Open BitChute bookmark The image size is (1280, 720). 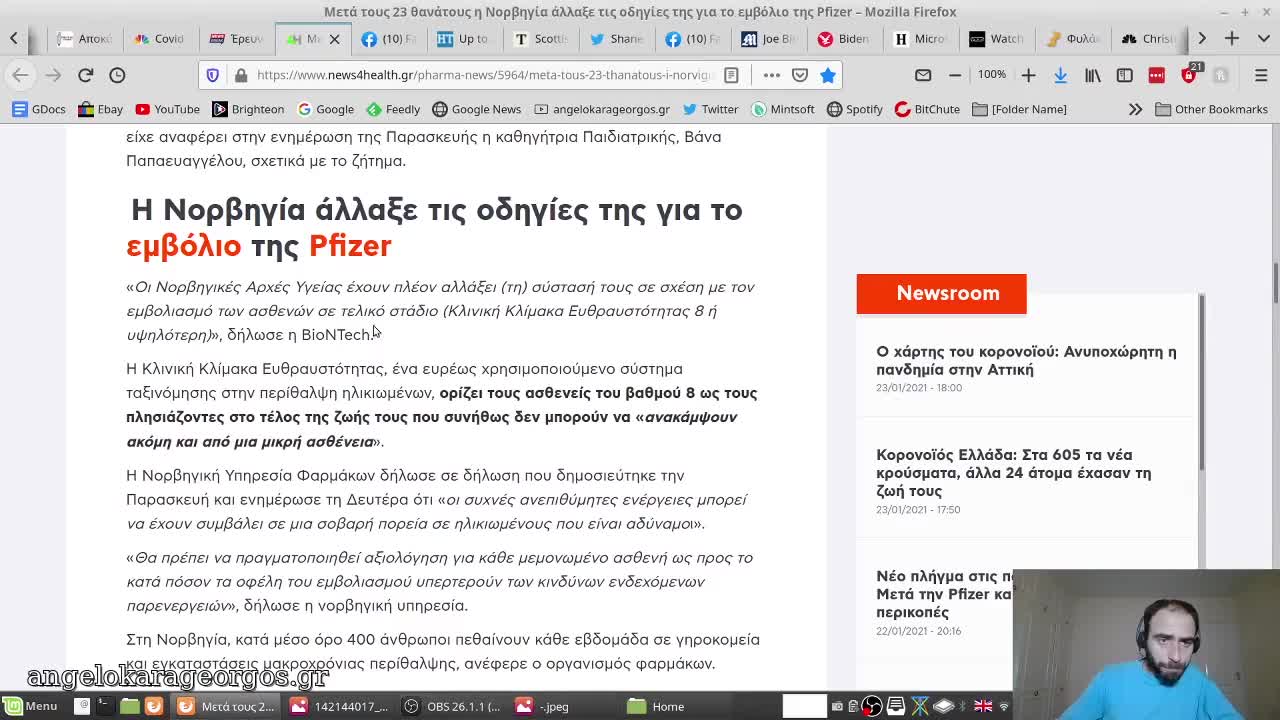[x=927, y=109]
